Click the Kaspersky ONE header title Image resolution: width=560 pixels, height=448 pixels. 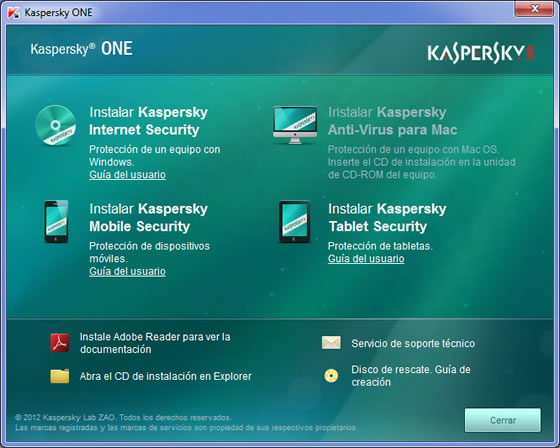[81, 49]
